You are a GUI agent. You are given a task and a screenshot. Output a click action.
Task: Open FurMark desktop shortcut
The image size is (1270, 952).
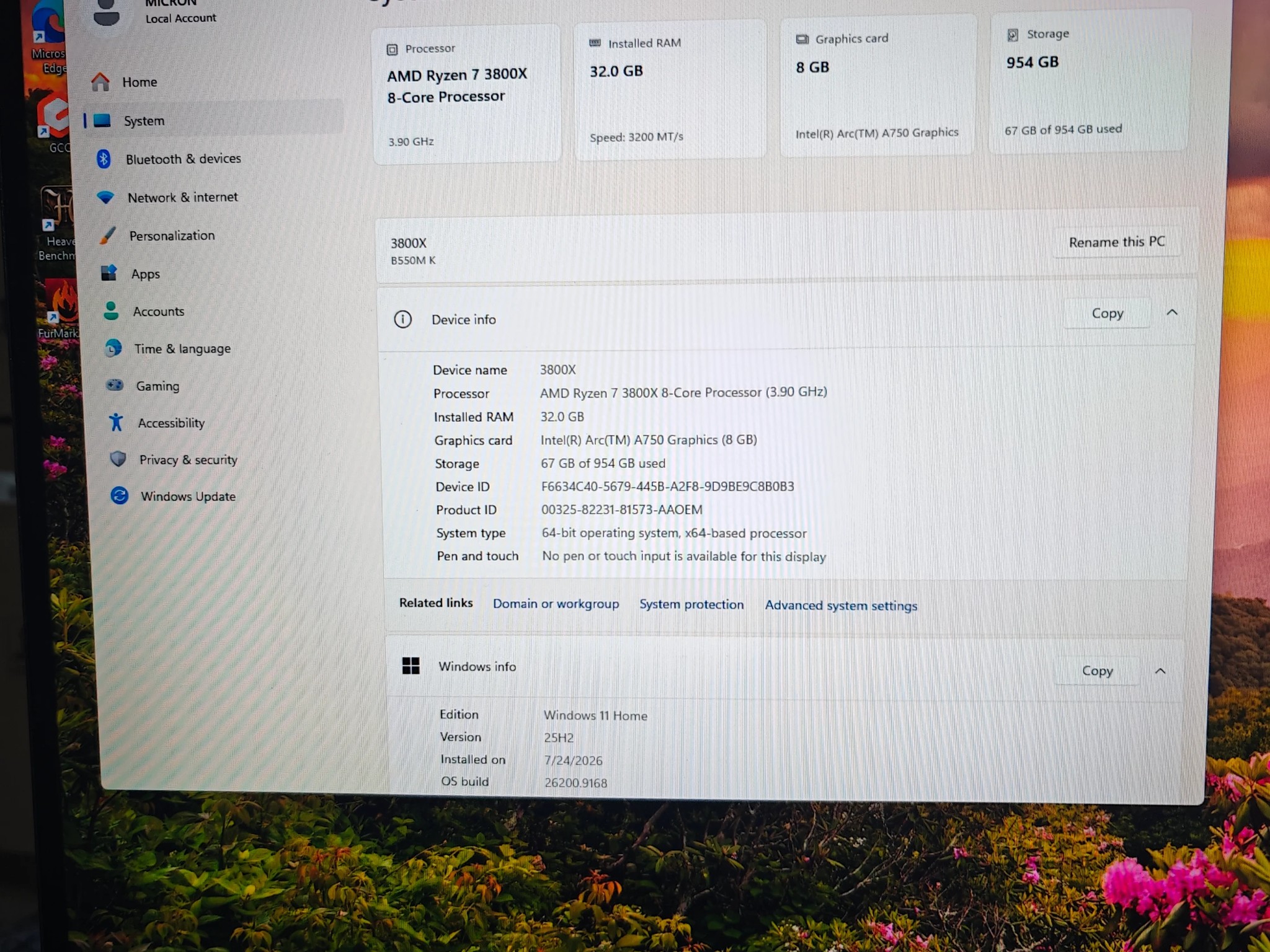click(59, 310)
